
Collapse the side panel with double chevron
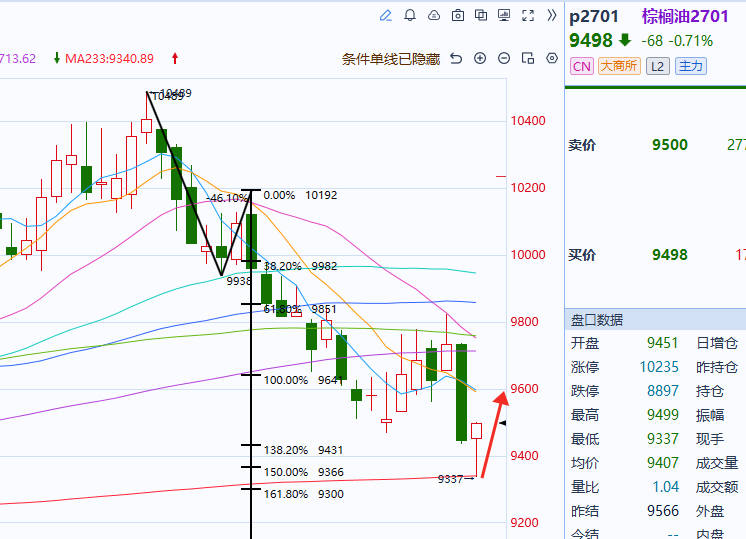[x=551, y=16]
